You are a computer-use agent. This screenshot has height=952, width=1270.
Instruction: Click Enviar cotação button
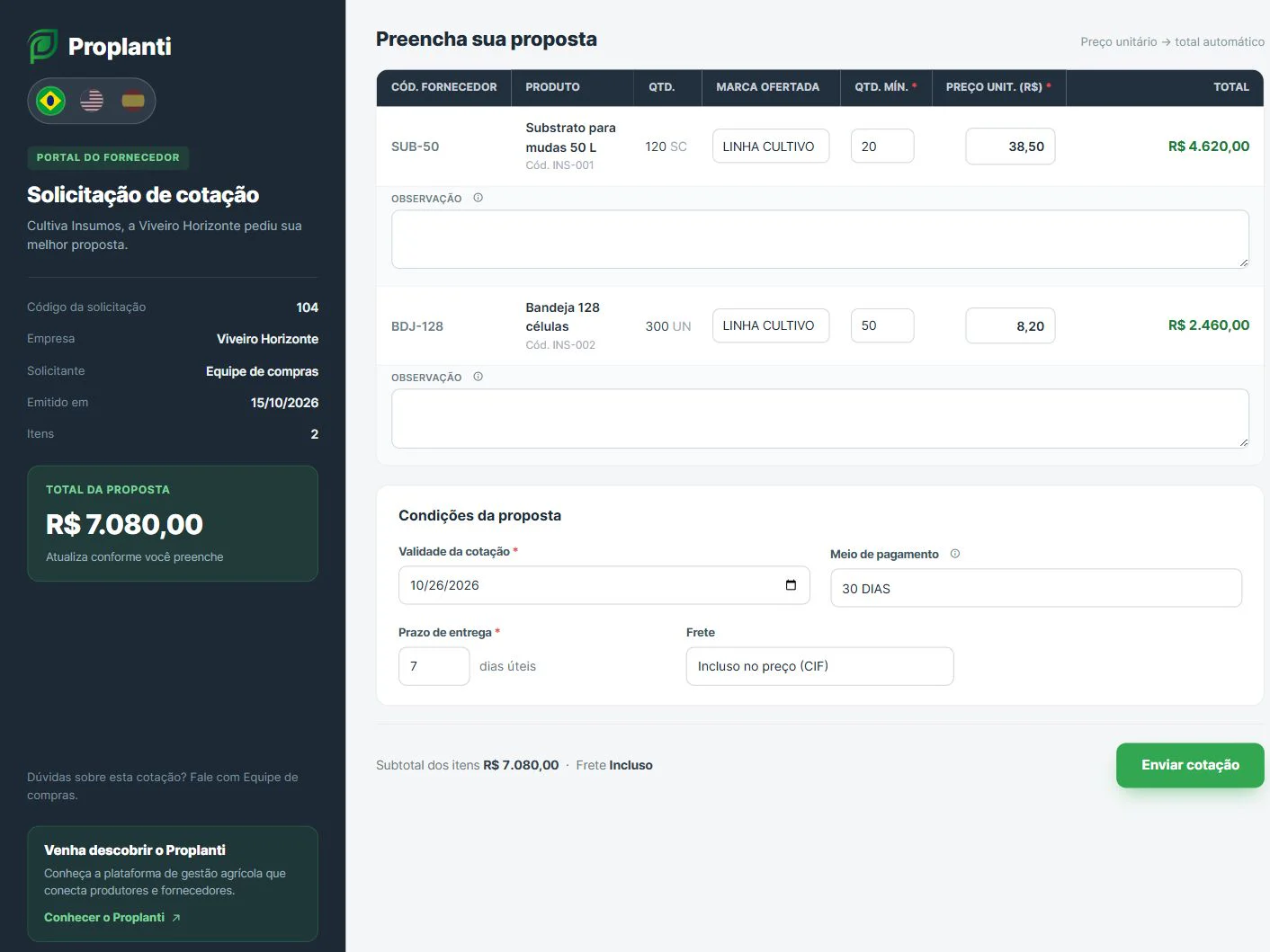(1190, 765)
